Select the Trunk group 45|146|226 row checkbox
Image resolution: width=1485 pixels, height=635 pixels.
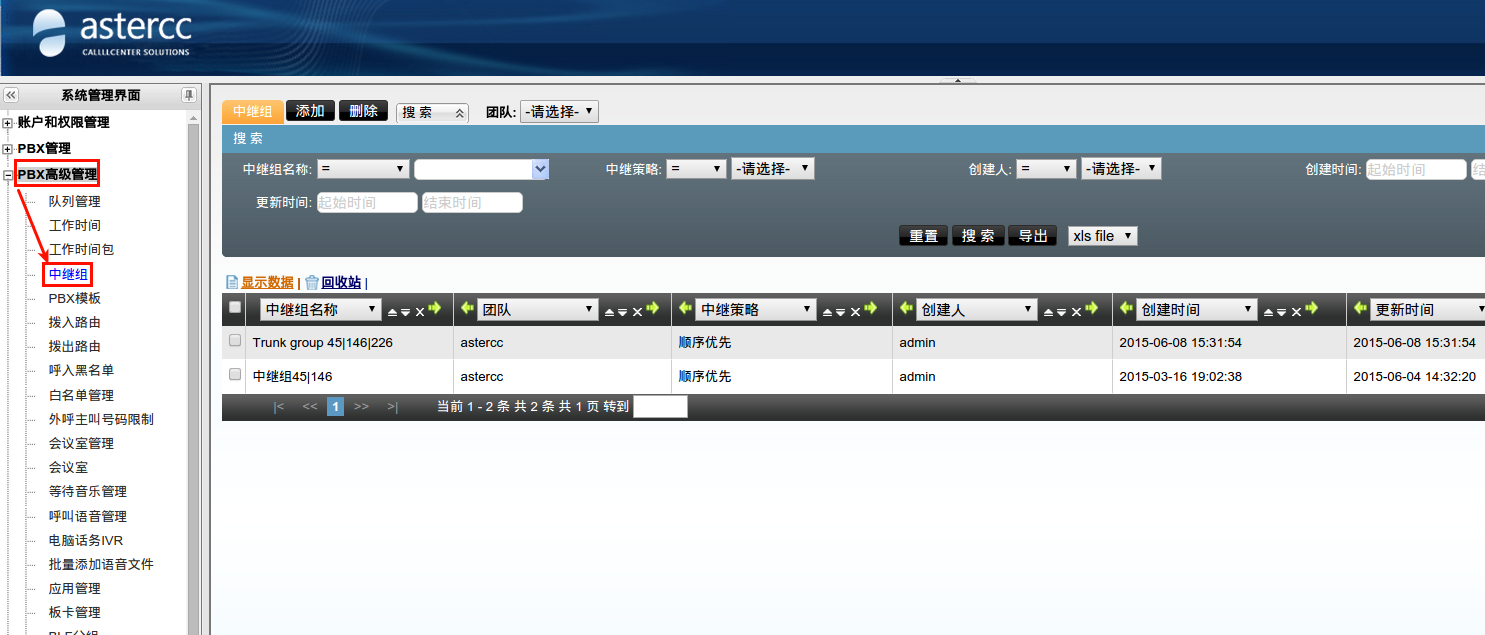[x=235, y=341]
